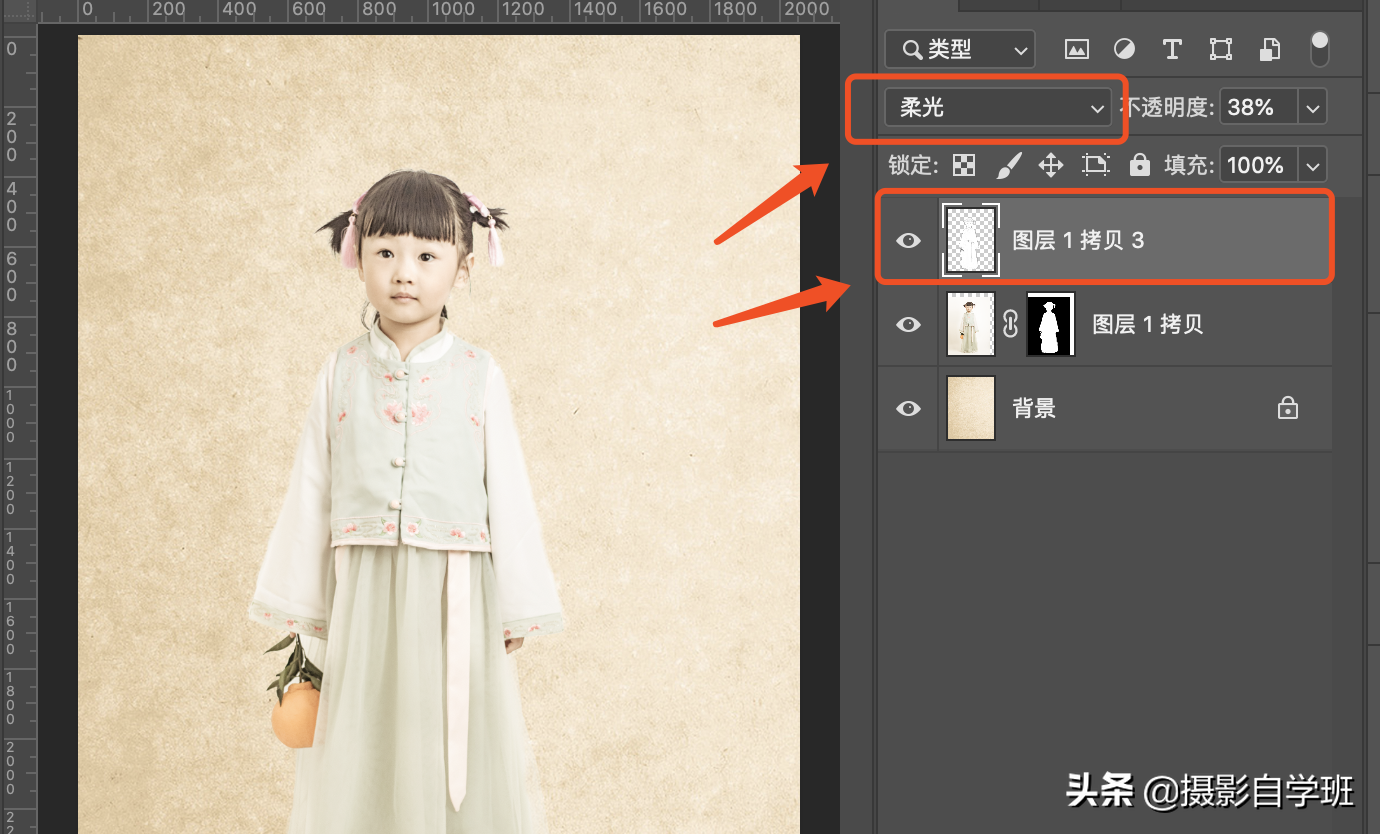Click the smart object filter icon
The image size is (1380, 834).
[x=1269, y=49]
